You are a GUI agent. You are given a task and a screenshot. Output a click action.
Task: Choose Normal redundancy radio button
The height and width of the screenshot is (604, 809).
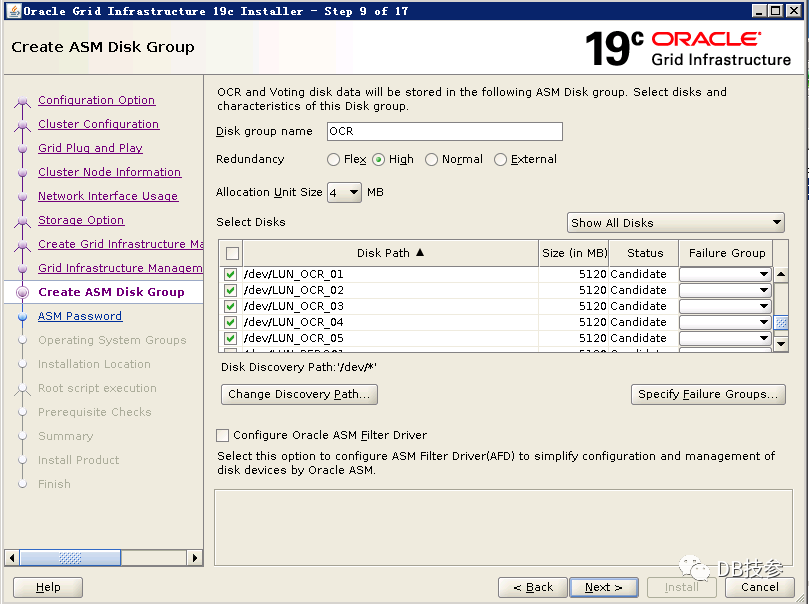pos(432,160)
